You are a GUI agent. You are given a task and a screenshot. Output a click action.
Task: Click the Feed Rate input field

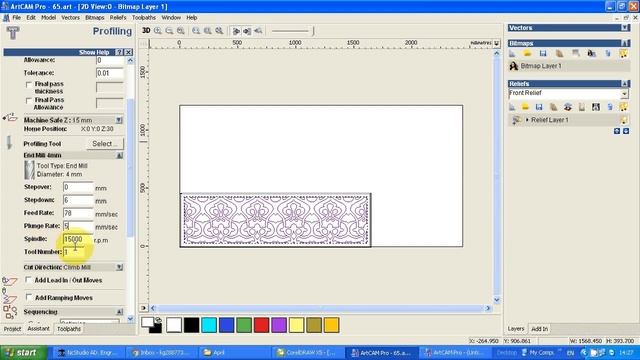click(x=78, y=213)
